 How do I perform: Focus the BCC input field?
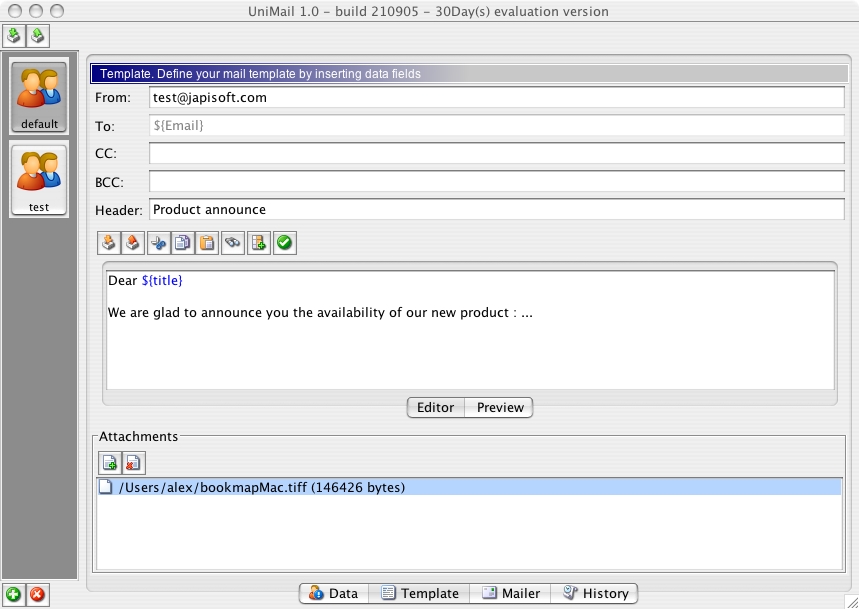point(496,181)
